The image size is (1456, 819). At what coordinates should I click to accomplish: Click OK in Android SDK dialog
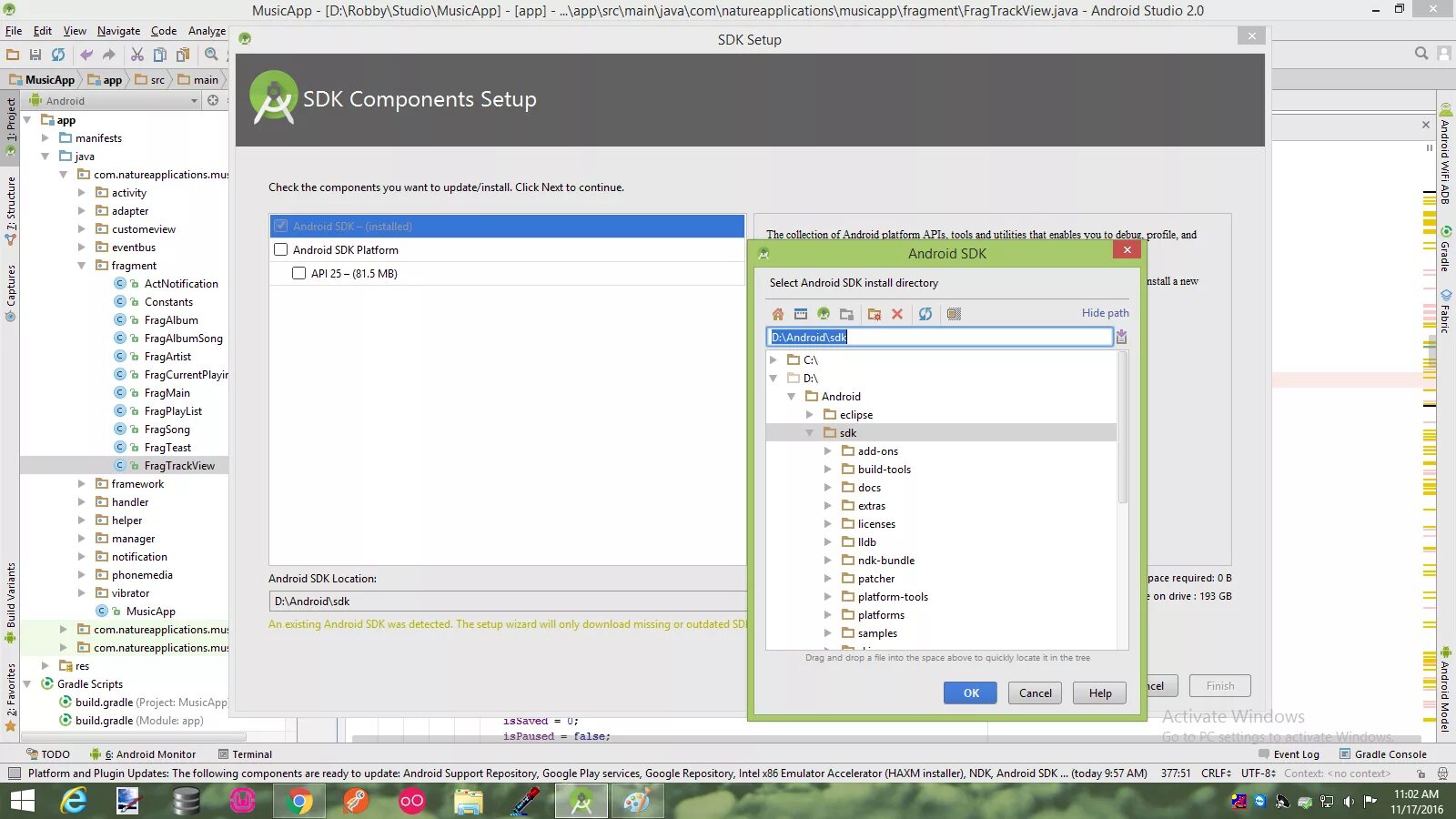pyautogui.click(x=971, y=693)
